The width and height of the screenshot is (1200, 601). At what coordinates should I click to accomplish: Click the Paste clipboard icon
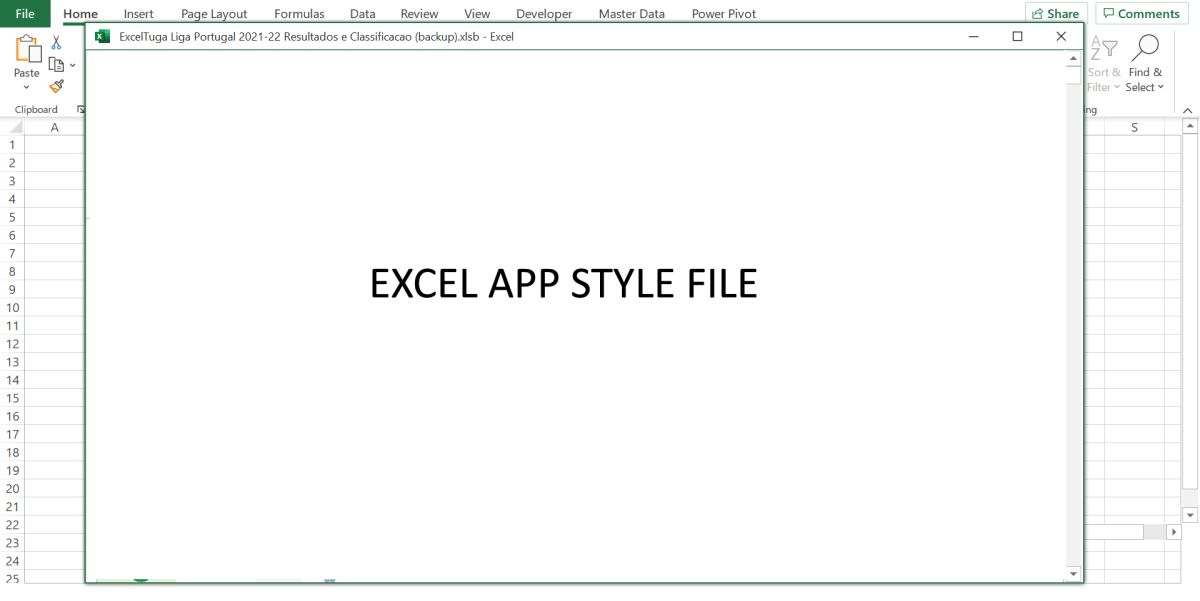(x=27, y=49)
